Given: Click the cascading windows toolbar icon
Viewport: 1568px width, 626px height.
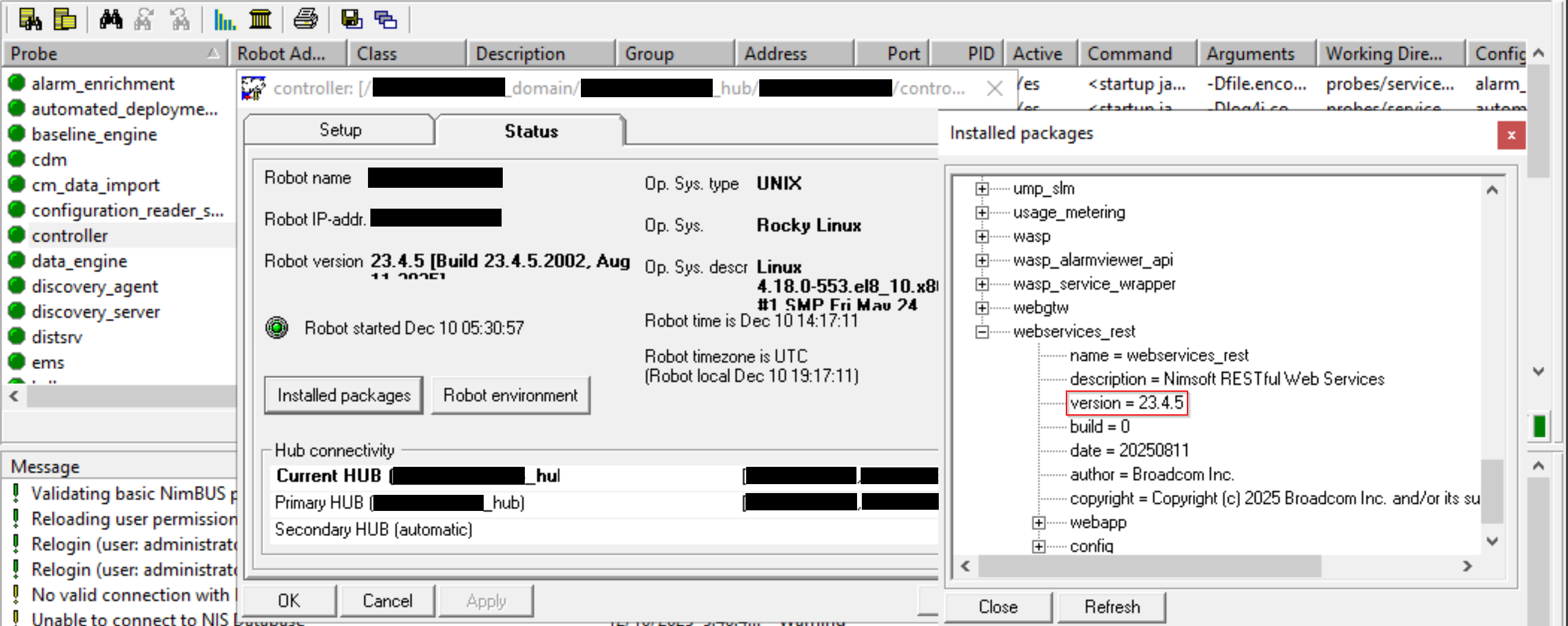Looking at the screenshot, I should tap(385, 20).
